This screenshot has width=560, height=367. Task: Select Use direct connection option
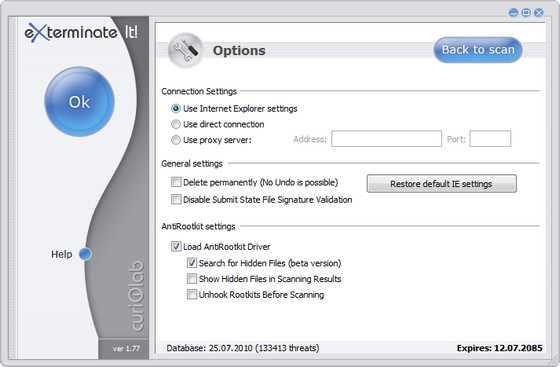point(176,124)
